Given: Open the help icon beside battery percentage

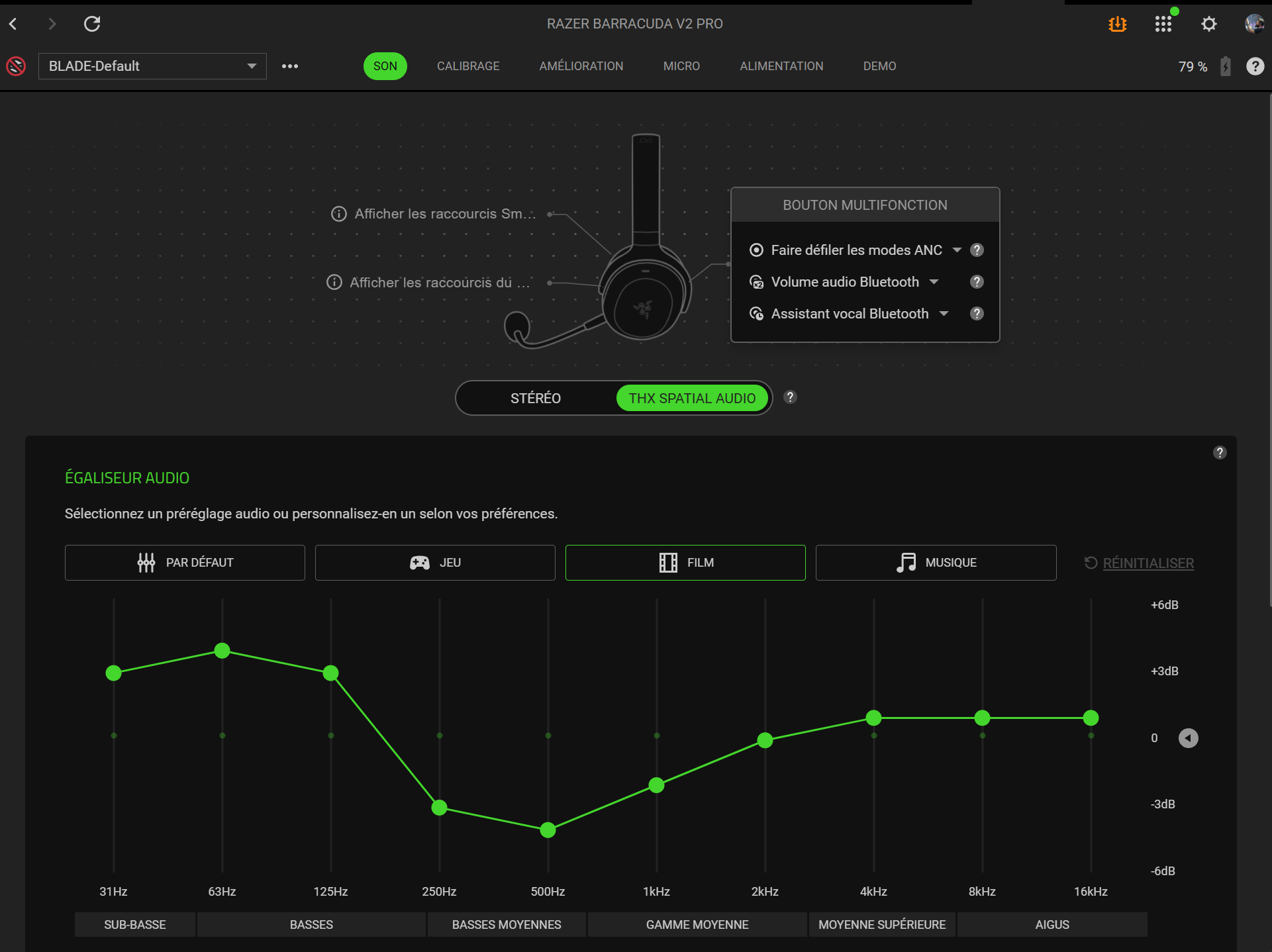Looking at the screenshot, I should [1255, 66].
